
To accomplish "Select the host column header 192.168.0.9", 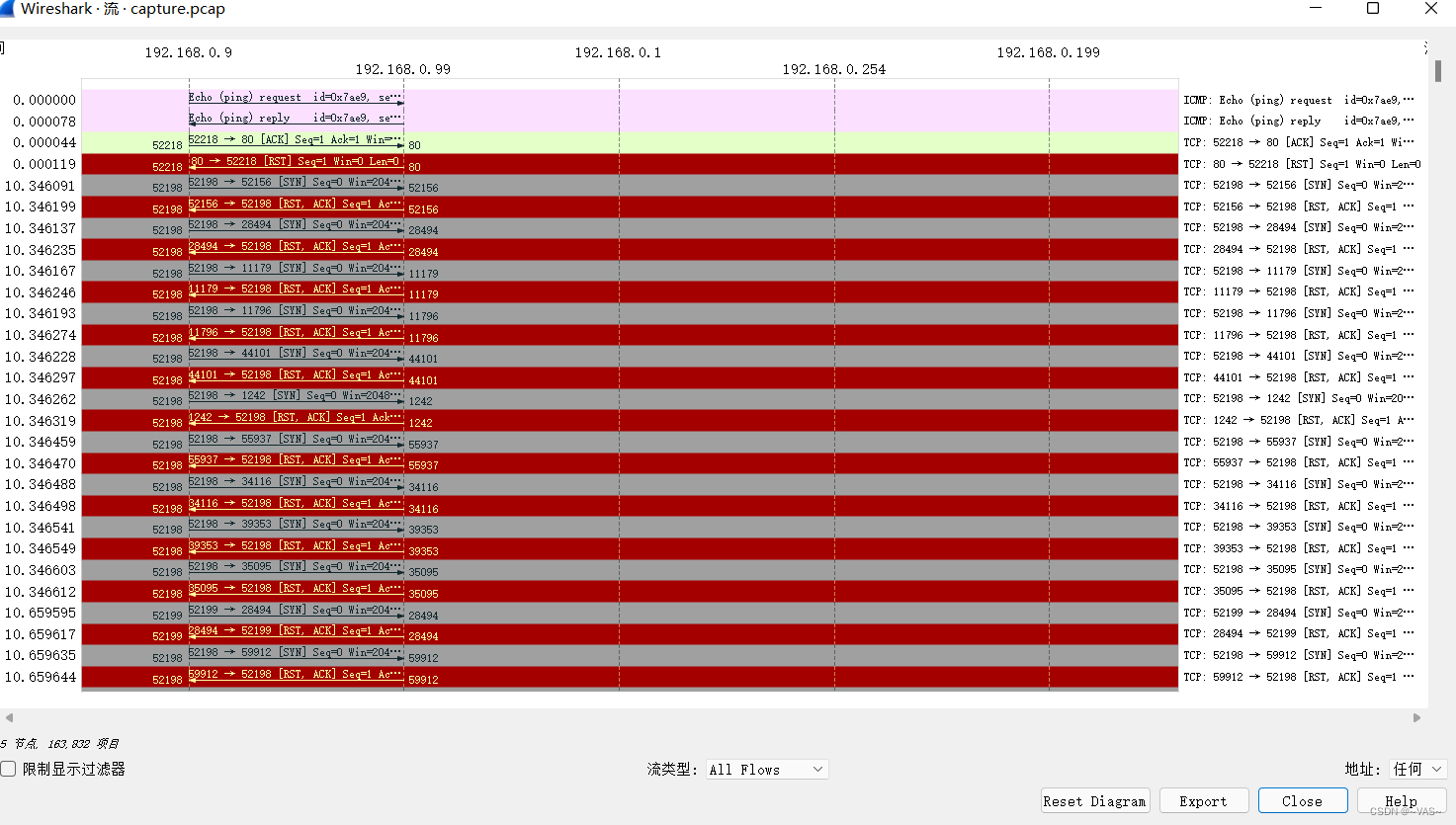I will [x=189, y=52].
